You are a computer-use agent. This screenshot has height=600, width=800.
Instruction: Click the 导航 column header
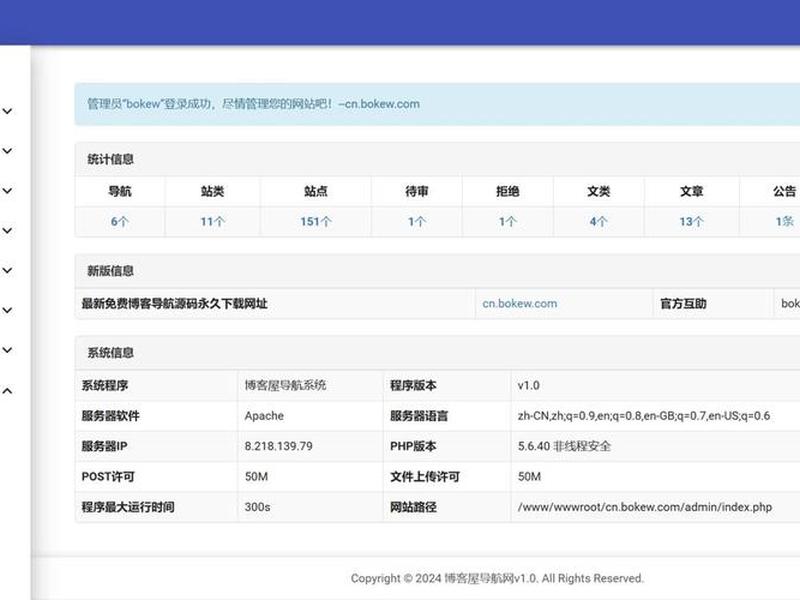pos(120,191)
